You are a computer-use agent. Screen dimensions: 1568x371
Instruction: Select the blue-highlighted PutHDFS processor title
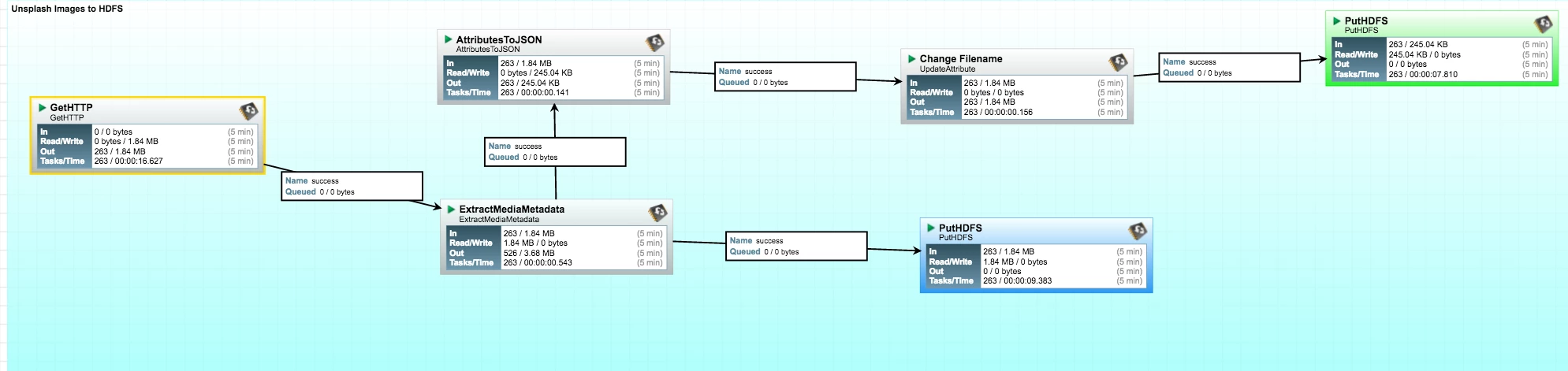tap(960, 228)
